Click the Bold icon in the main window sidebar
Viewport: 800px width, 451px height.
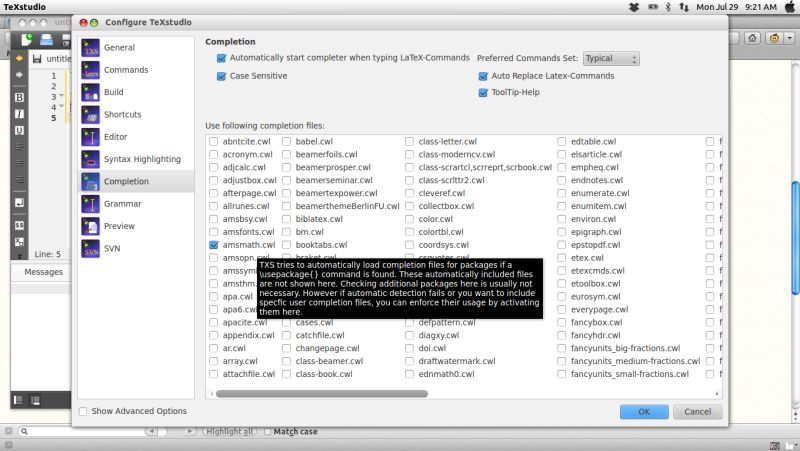(x=19, y=97)
